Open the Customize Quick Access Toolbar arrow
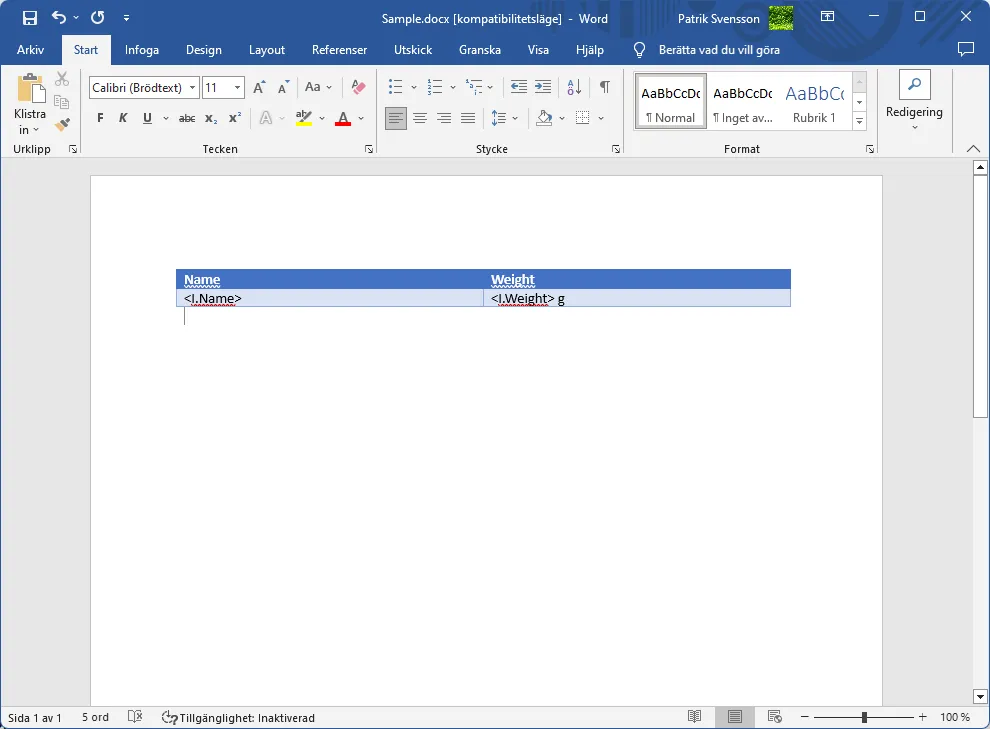 click(x=126, y=18)
